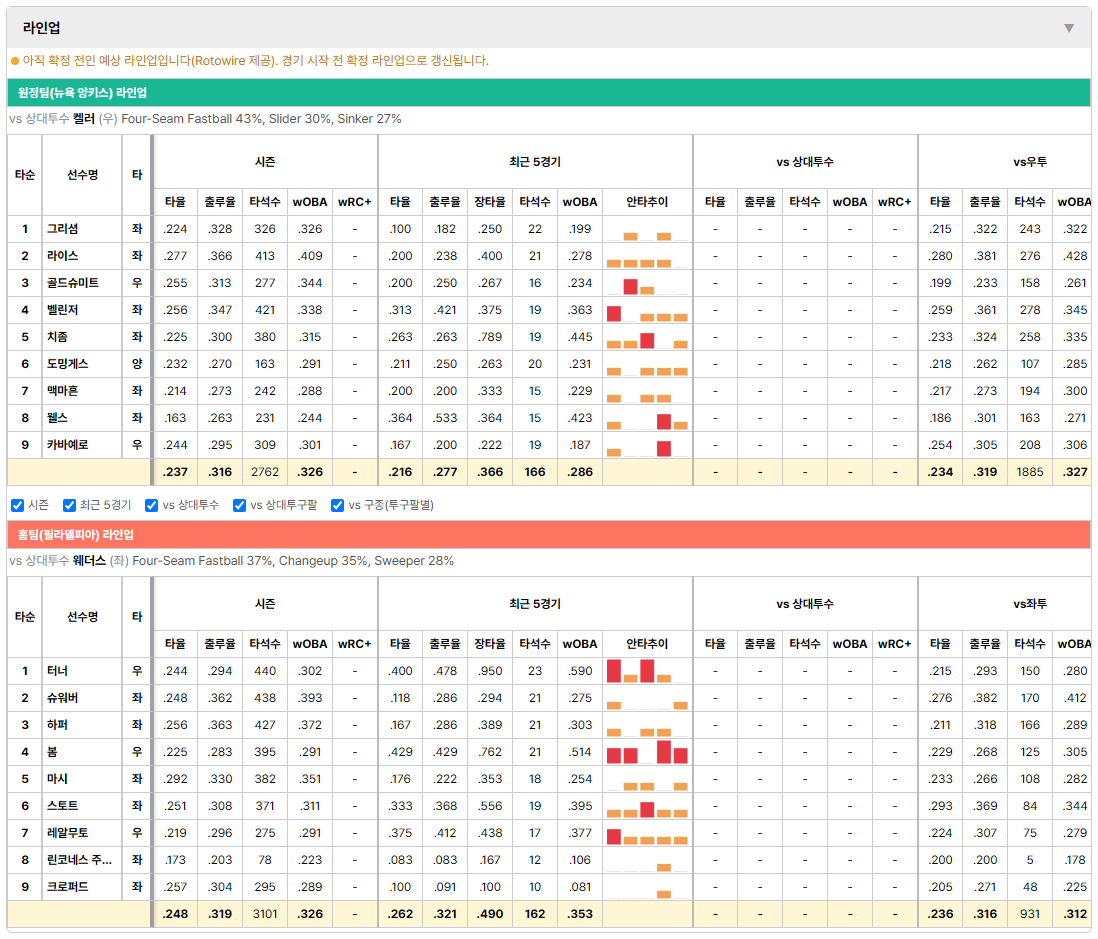Click the hit trend chart for 웰스

point(647,418)
